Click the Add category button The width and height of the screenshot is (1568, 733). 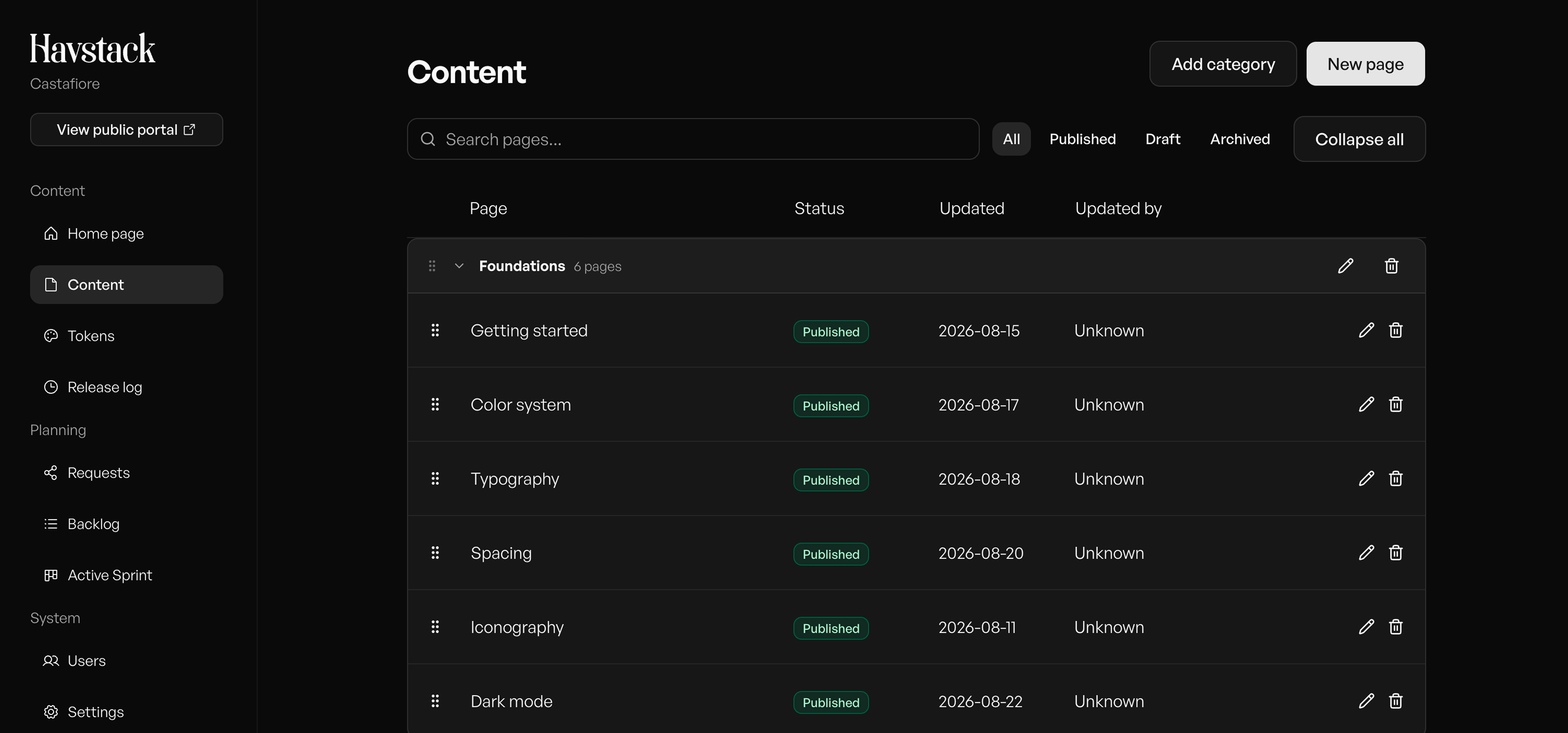[x=1223, y=64]
